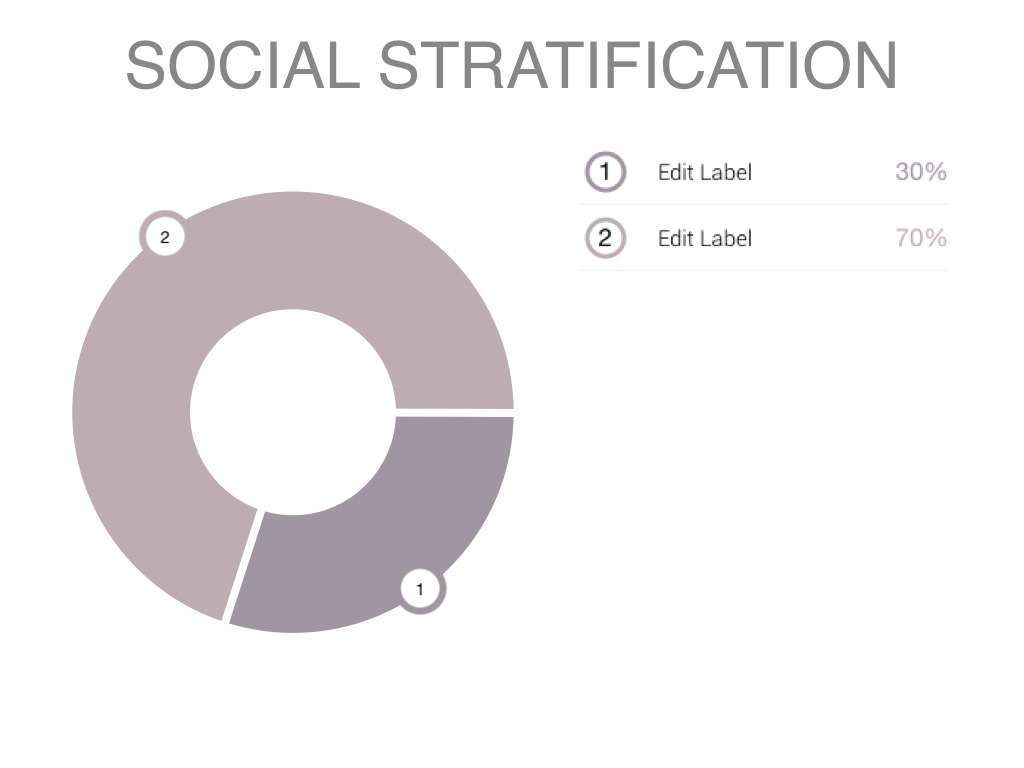The image size is (1024, 768).
Task: Select the number 2 marker on the donut chart
Action: [x=165, y=237]
